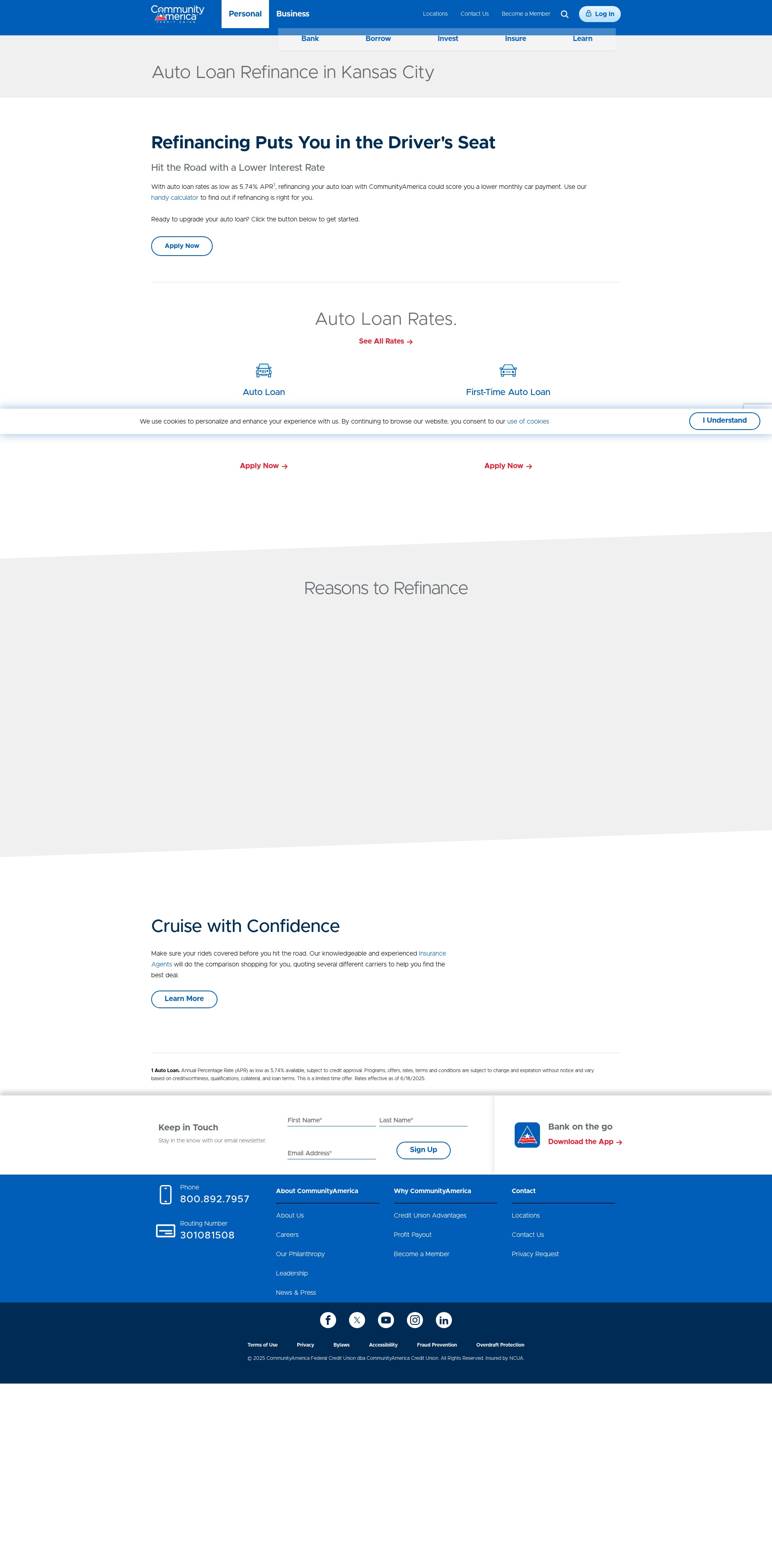The image size is (772, 1568).
Task: Open the handy calculator link
Action: tap(175, 198)
